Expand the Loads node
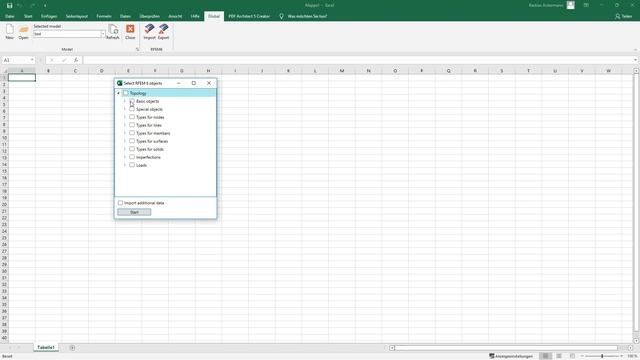The image size is (640, 360). tap(125, 165)
